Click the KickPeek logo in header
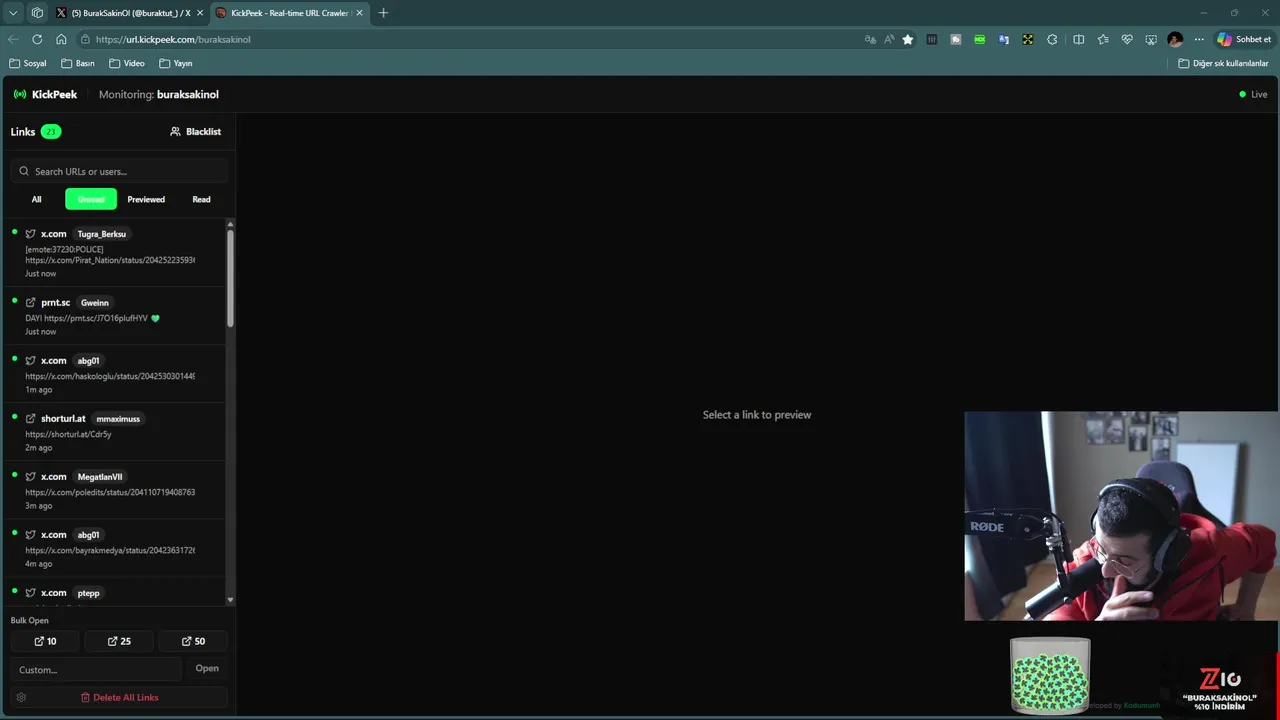The image size is (1280, 720). coord(45,94)
